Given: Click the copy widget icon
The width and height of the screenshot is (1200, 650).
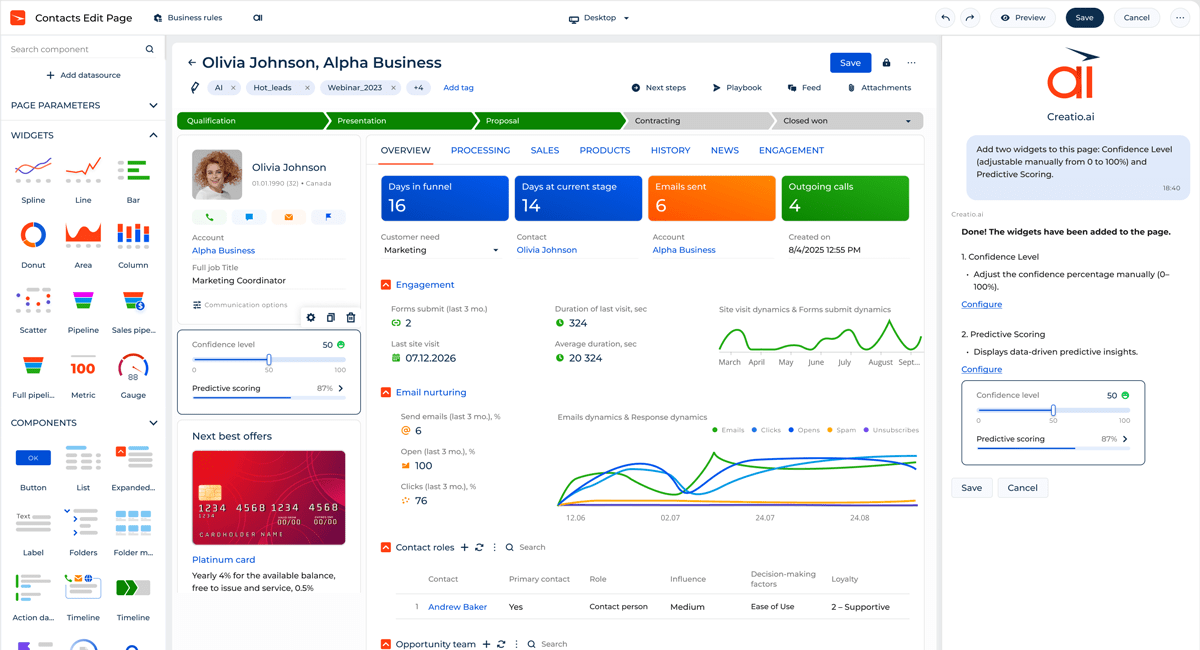Looking at the screenshot, I should click(331, 318).
